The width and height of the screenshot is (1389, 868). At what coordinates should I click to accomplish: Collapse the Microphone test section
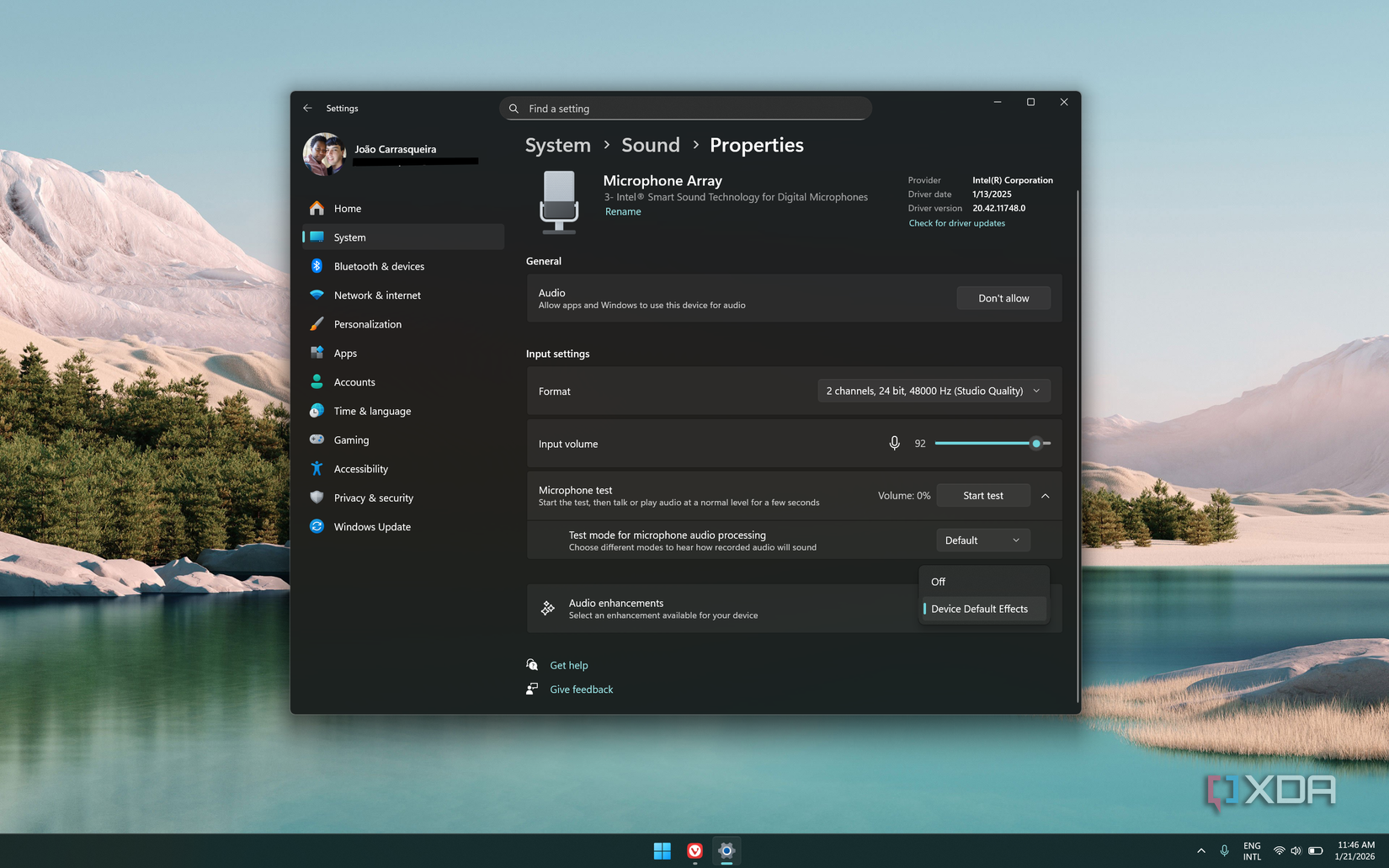point(1046,496)
